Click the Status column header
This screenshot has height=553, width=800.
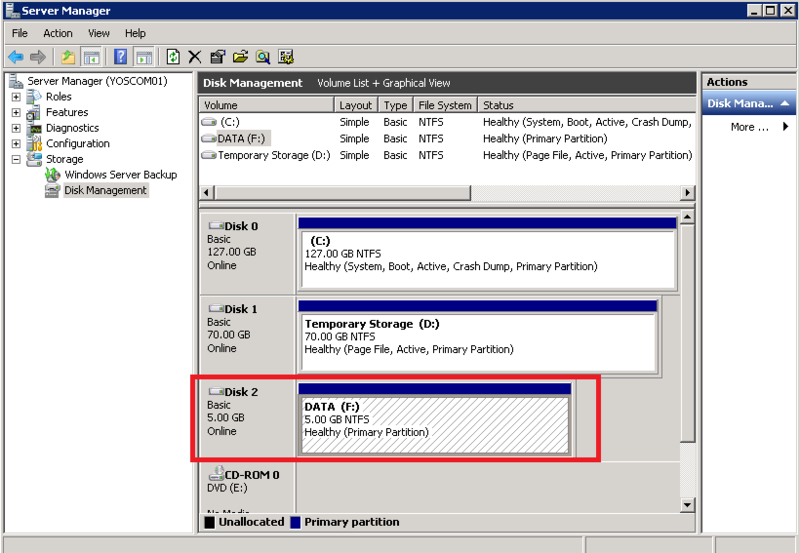click(586, 105)
